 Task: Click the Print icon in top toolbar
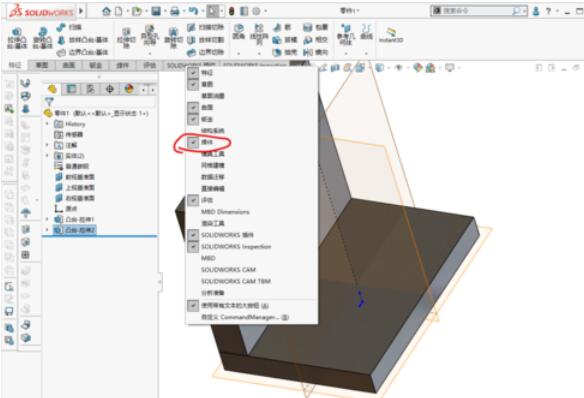(x=175, y=11)
